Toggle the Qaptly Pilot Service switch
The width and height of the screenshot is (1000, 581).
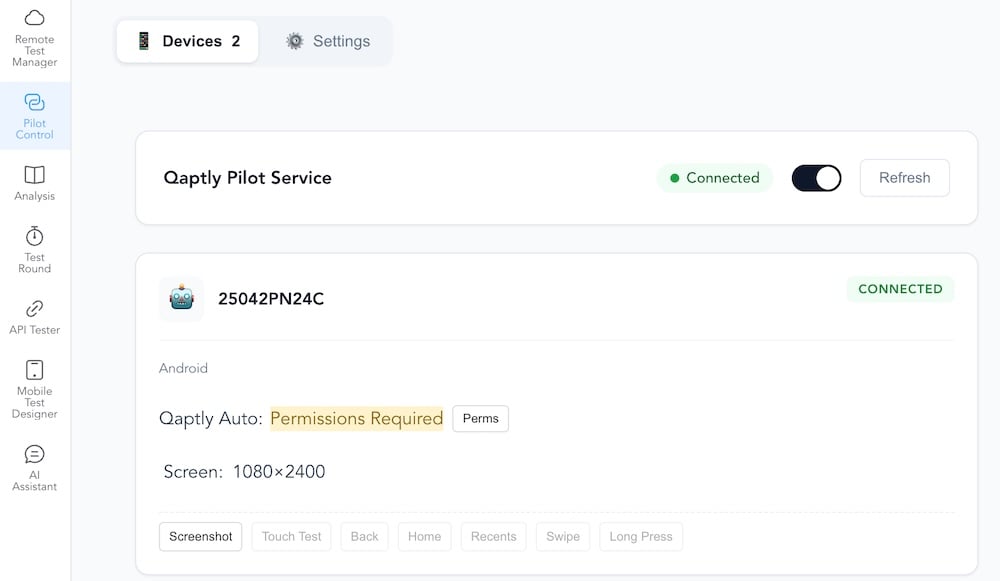tap(816, 178)
